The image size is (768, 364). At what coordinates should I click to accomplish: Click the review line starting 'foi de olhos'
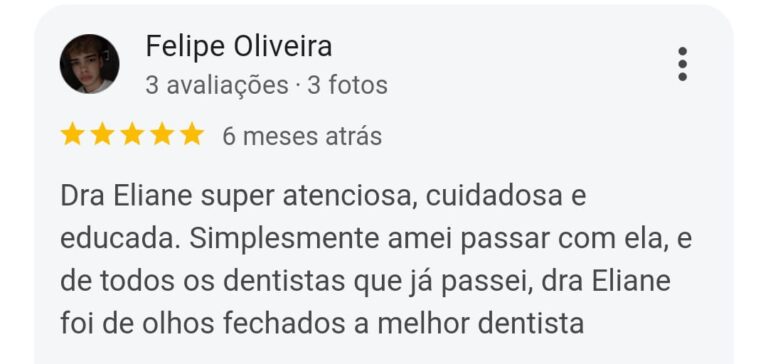322,324
